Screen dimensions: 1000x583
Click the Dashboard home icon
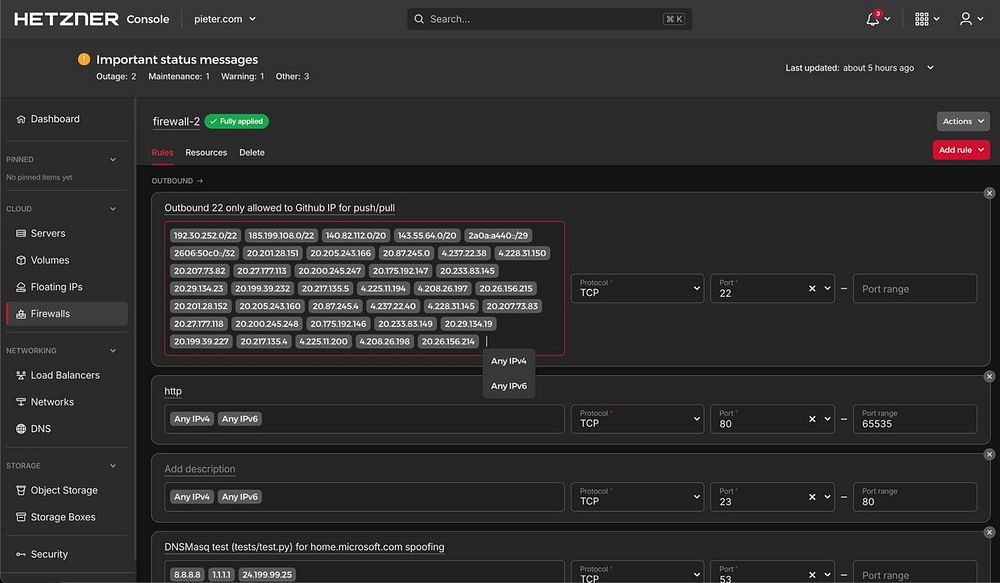coord(21,119)
